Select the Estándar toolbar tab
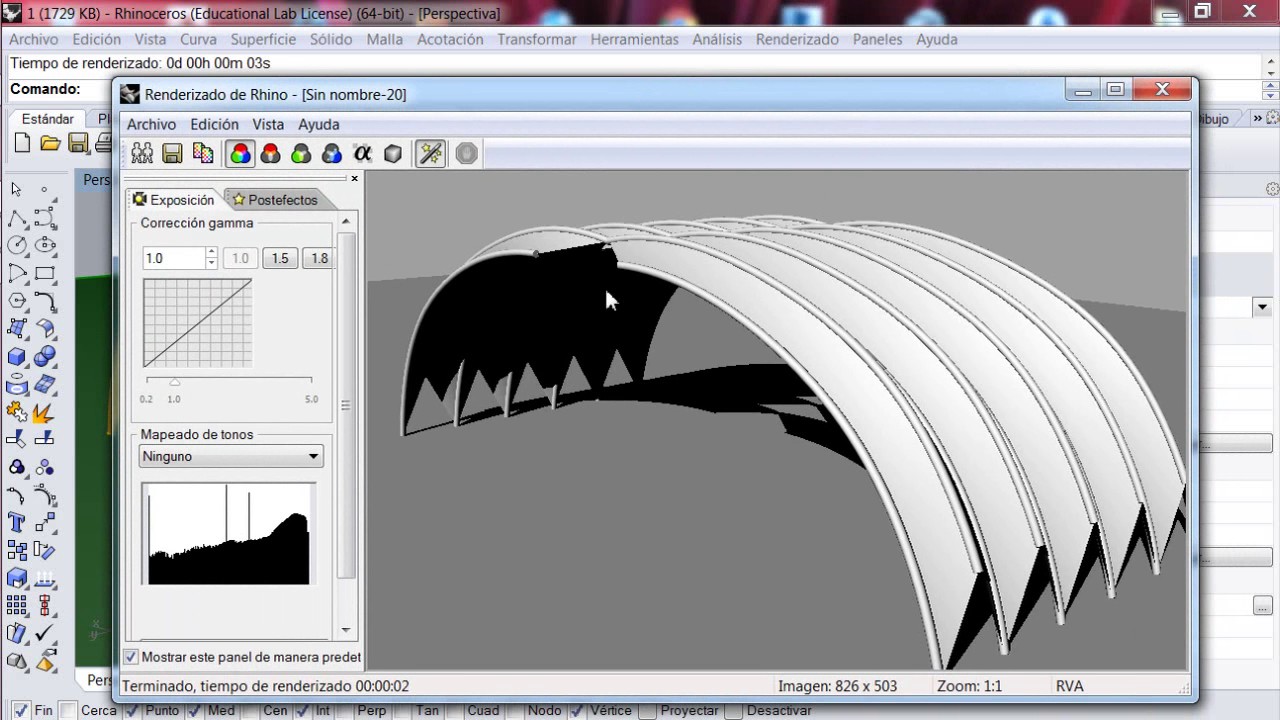 pos(48,118)
